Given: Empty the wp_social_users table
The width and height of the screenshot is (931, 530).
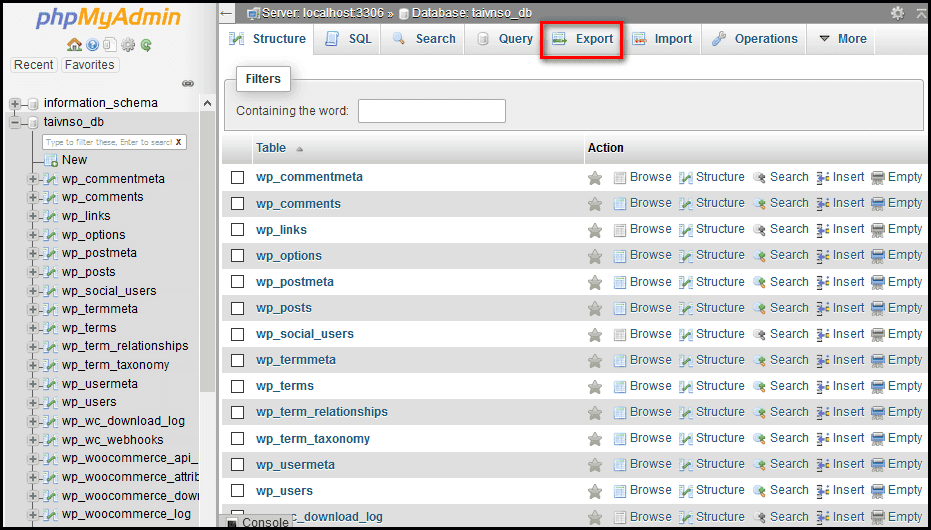Looking at the screenshot, I should point(896,334).
